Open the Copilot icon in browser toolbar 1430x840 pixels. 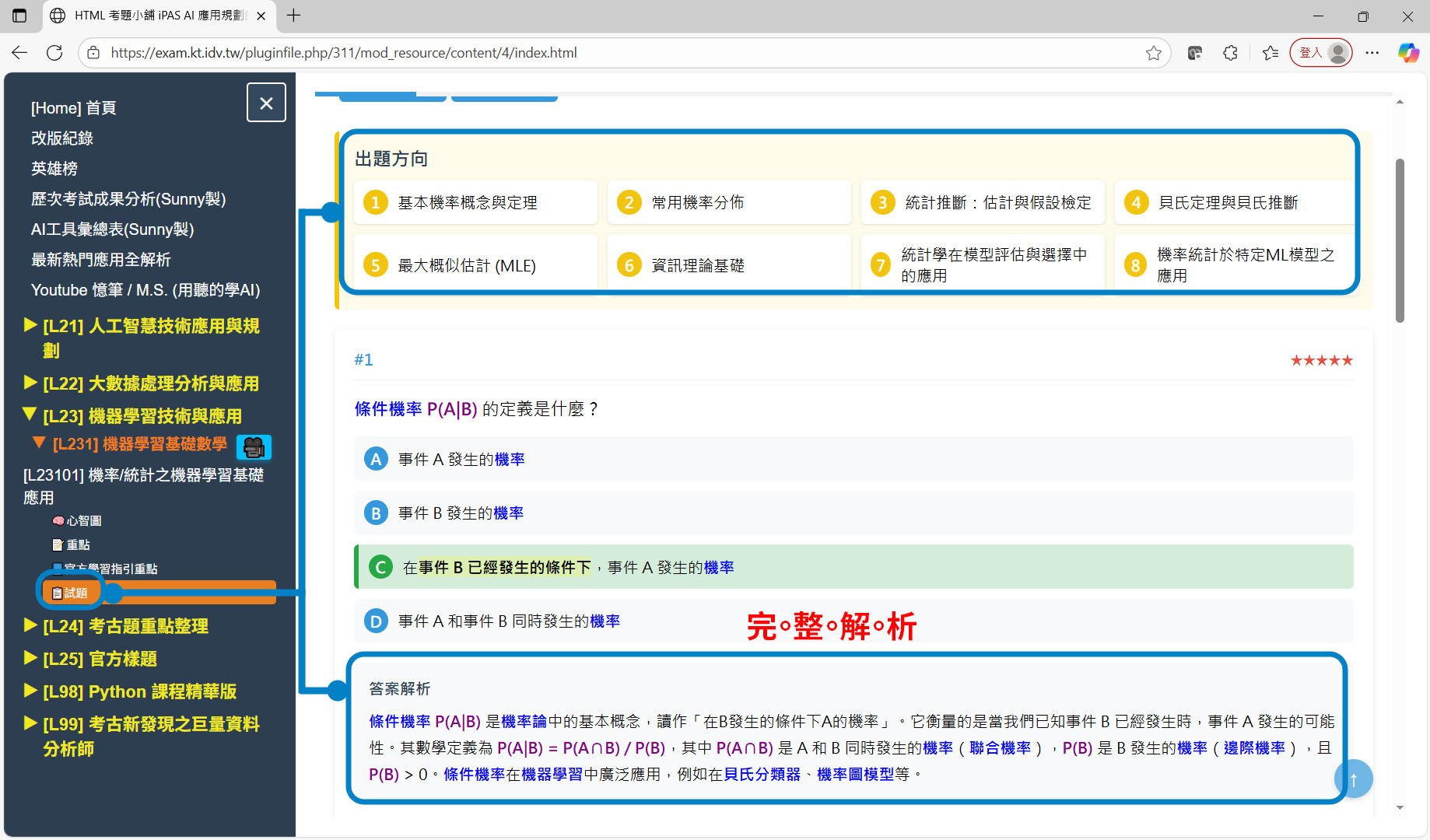click(1408, 52)
